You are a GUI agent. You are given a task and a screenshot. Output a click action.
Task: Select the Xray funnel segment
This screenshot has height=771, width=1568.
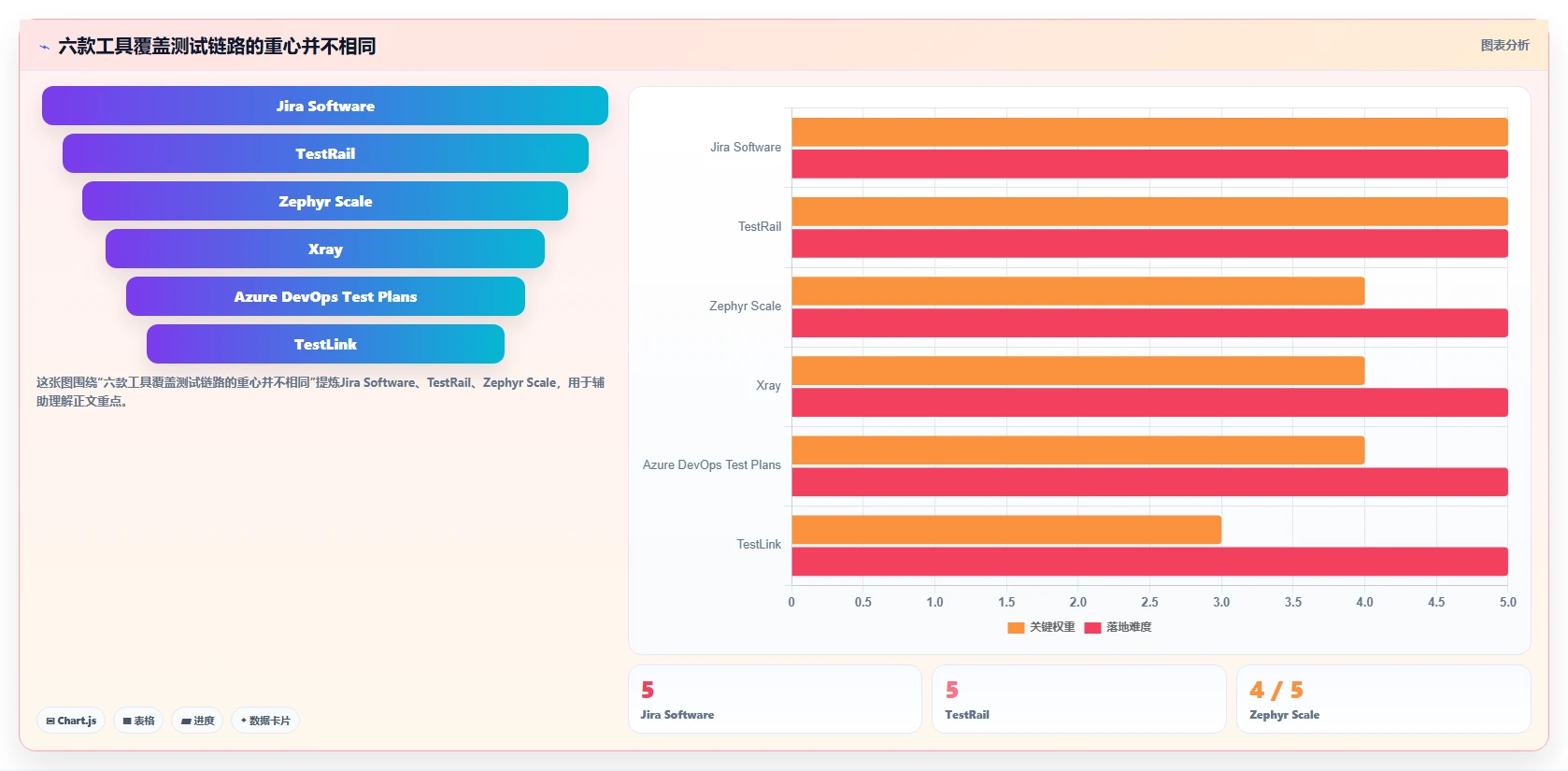325,249
